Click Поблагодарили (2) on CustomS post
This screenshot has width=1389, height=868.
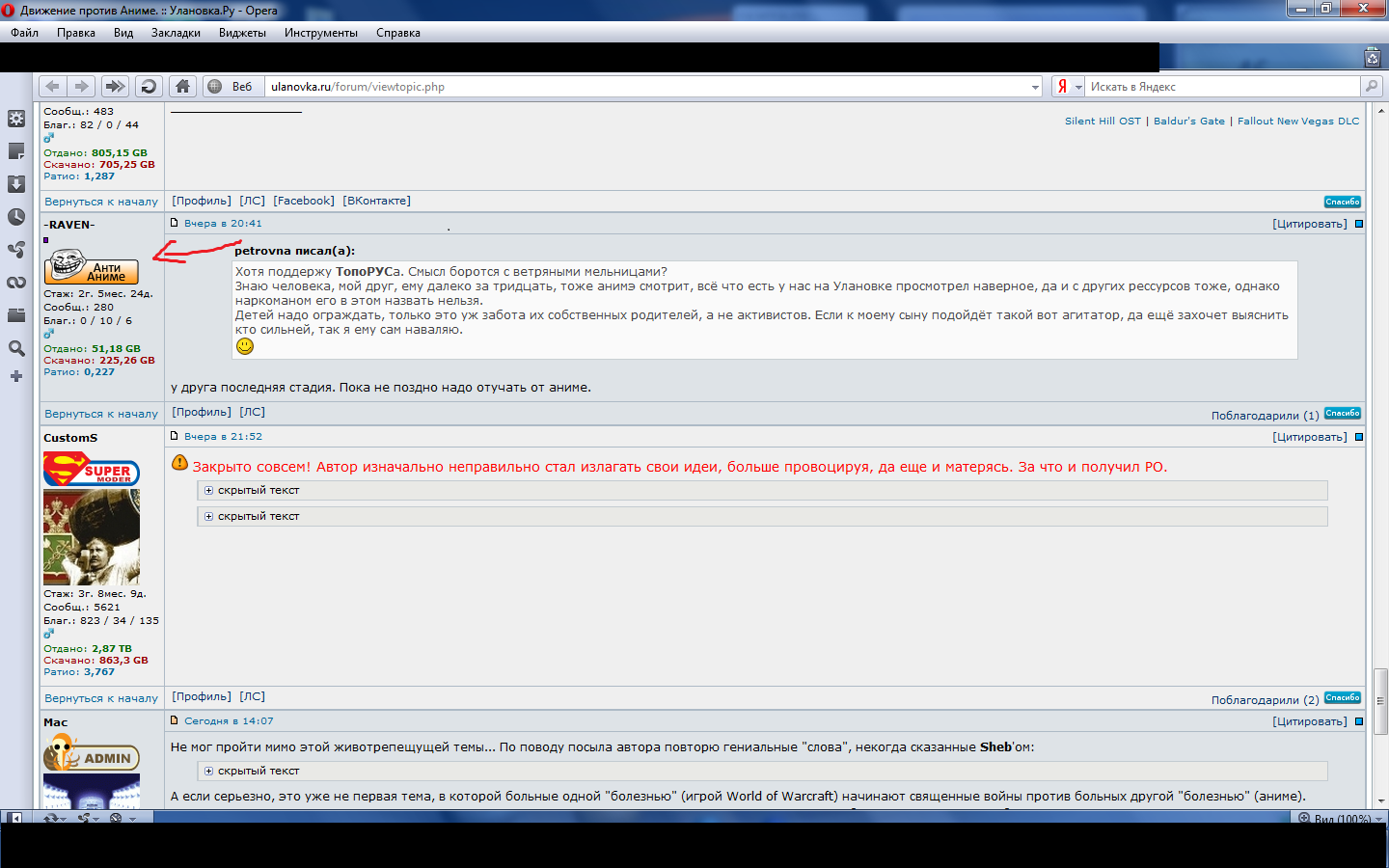tap(1265, 700)
